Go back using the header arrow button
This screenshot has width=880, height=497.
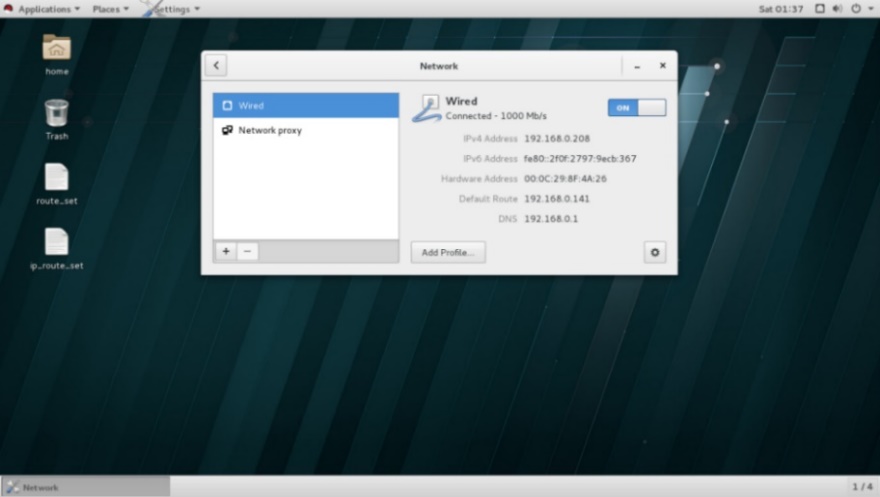pyautogui.click(x=216, y=66)
